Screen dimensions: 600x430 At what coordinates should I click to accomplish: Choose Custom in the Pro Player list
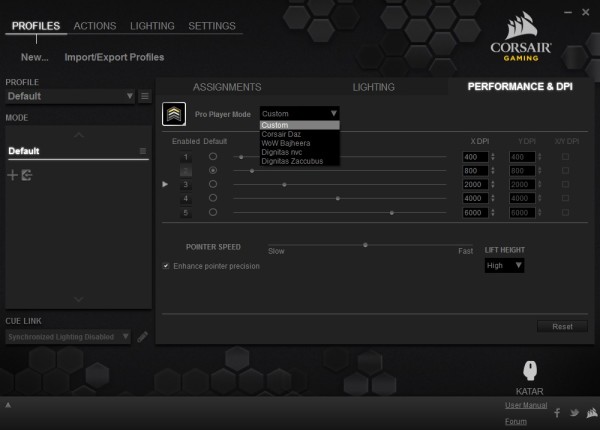pyautogui.click(x=300, y=125)
